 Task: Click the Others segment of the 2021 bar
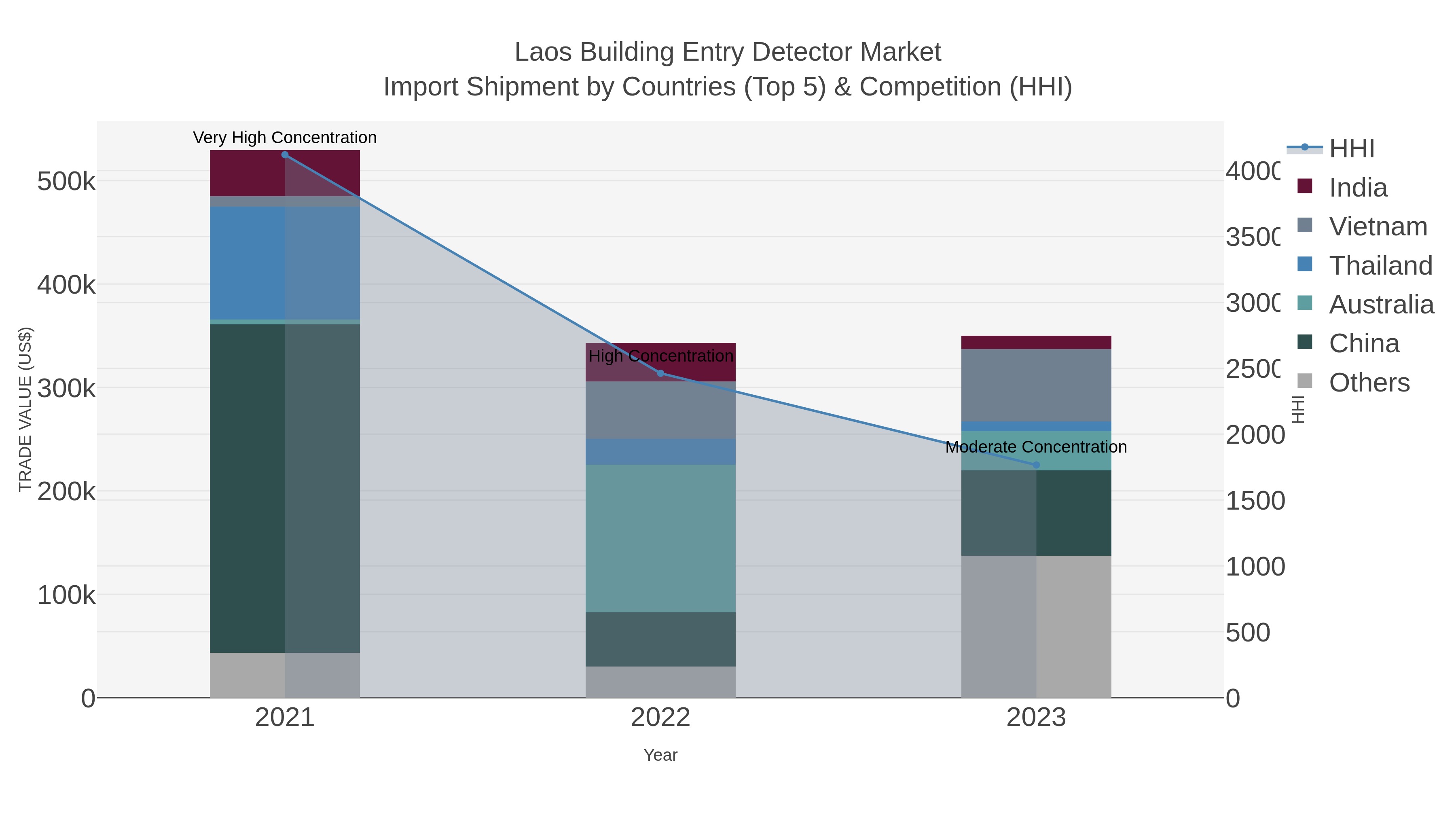point(285,675)
